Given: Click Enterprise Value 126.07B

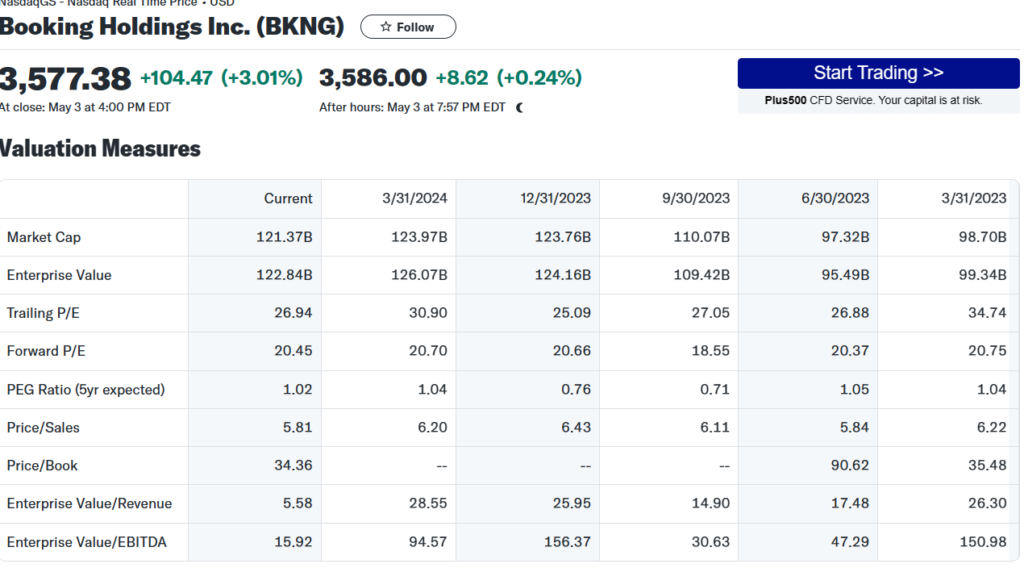Looking at the screenshot, I should tap(419, 275).
